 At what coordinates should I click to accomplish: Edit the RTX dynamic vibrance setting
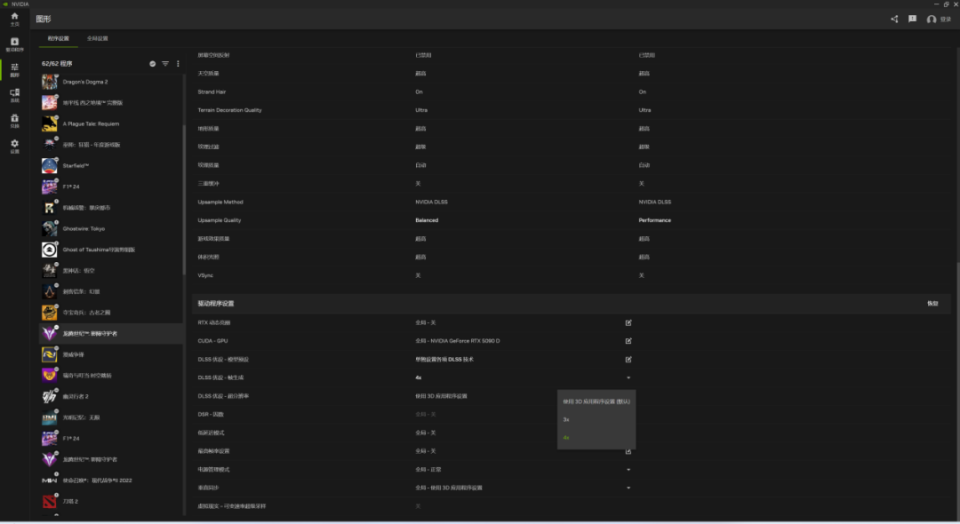(628, 323)
